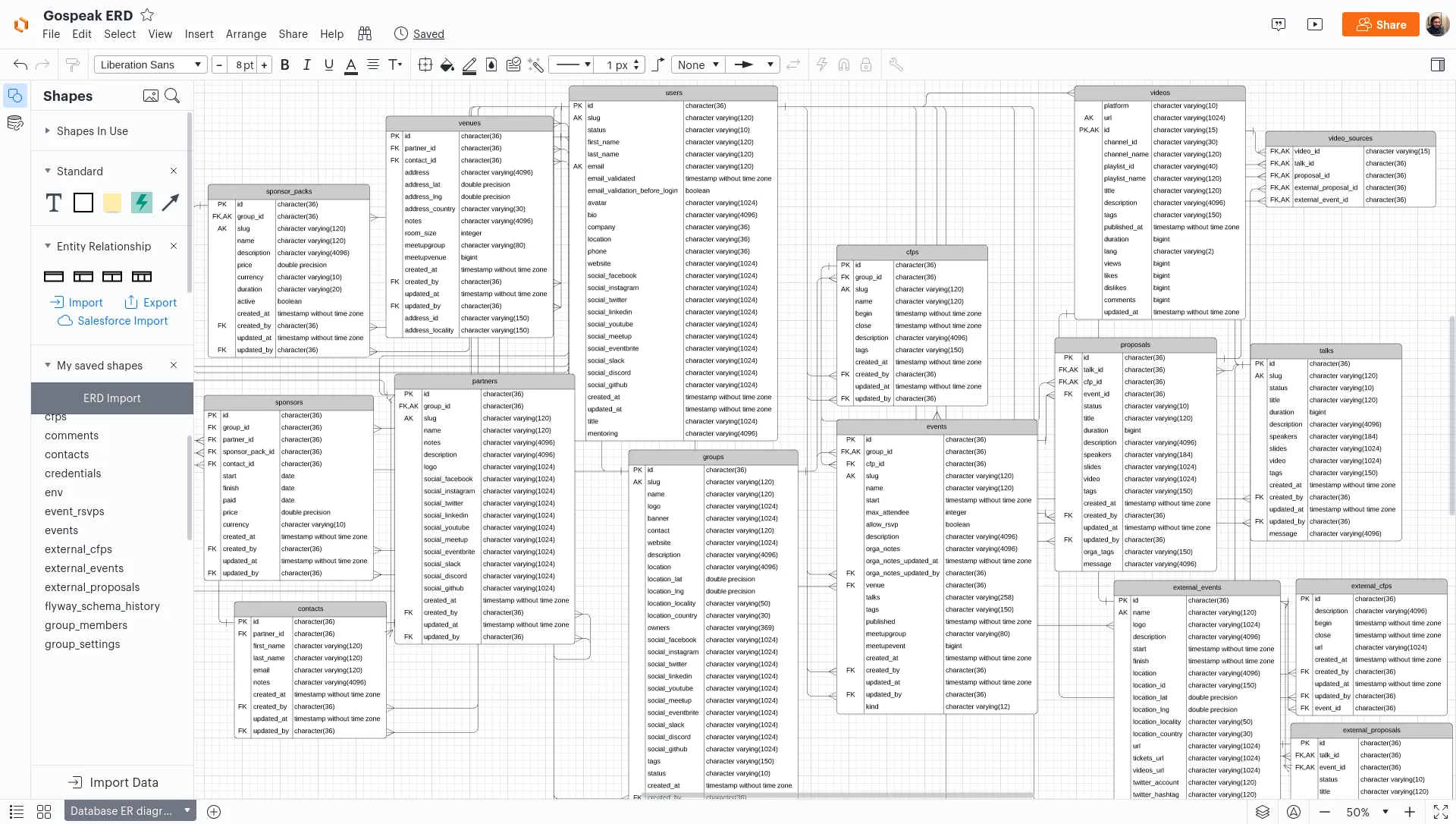The image size is (1456, 824).
Task: Open the Edit menu
Action: [82, 34]
